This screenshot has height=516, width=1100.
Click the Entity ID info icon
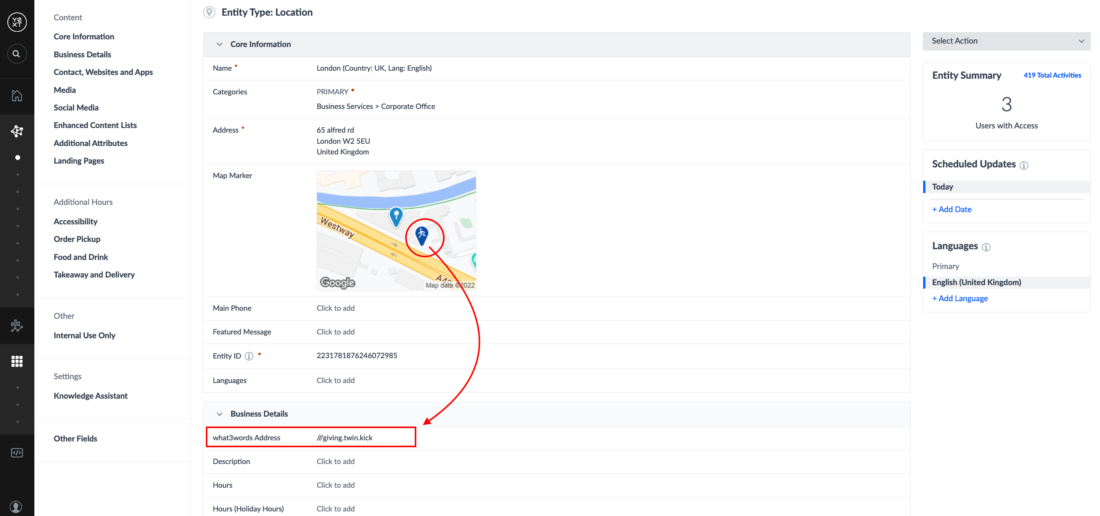[x=249, y=356]
